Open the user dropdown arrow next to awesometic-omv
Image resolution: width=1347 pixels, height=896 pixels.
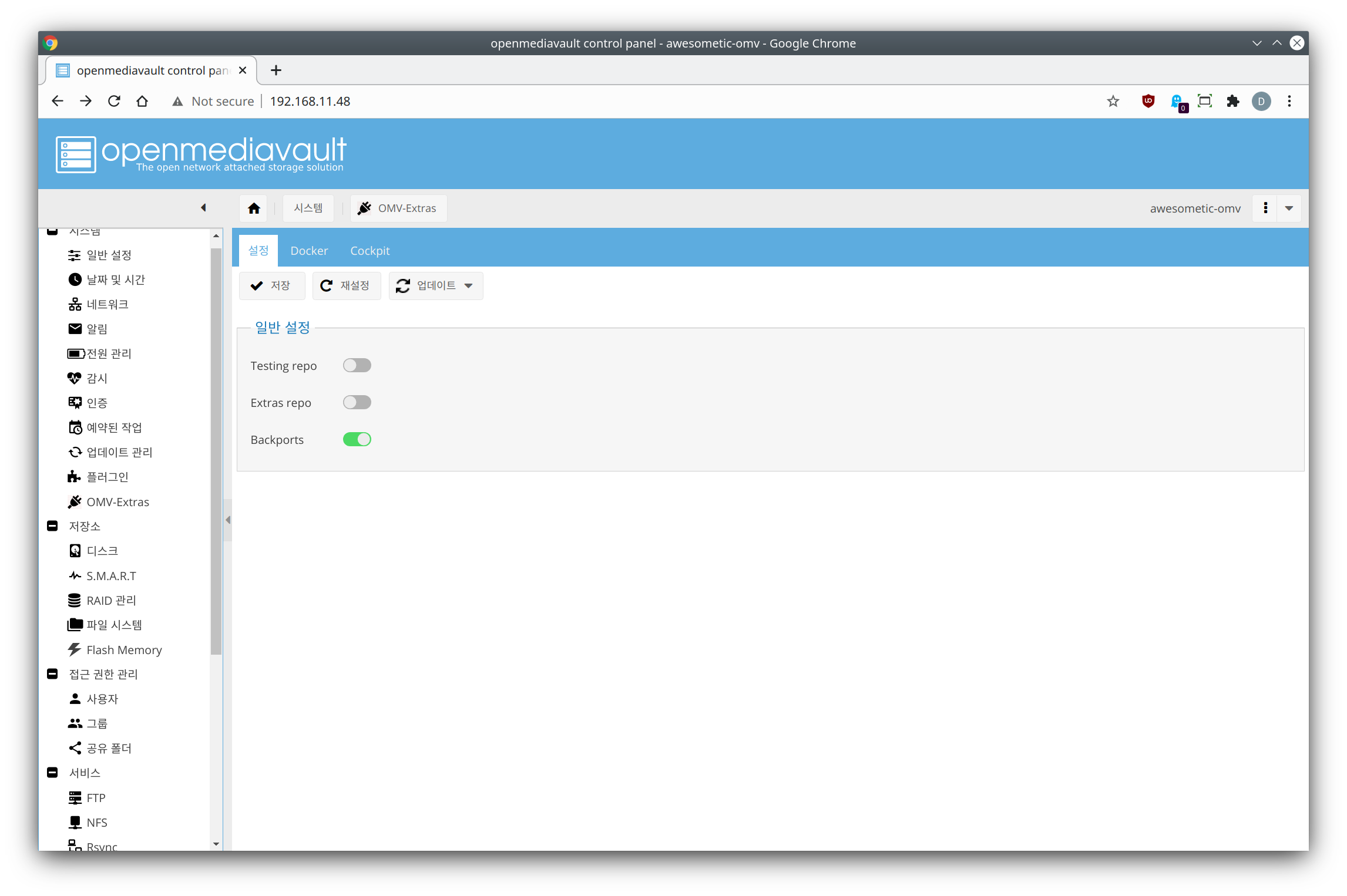(x=1289, y=208)
